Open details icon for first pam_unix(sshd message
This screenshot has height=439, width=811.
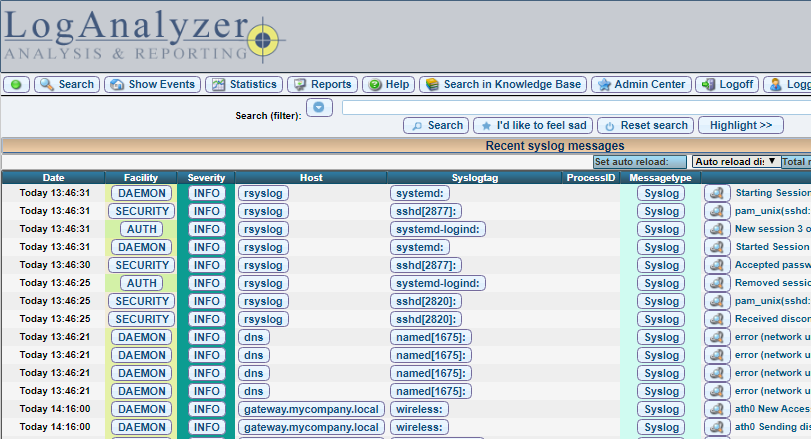pyautogui.click(x=717, y=211)
